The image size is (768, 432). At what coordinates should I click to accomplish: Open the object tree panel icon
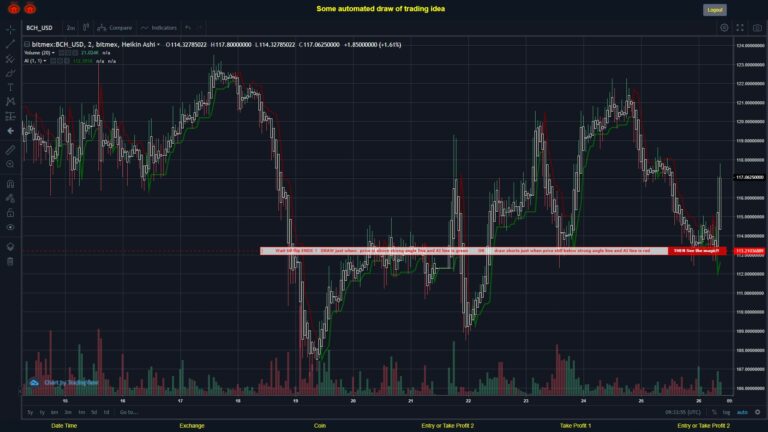10,246
